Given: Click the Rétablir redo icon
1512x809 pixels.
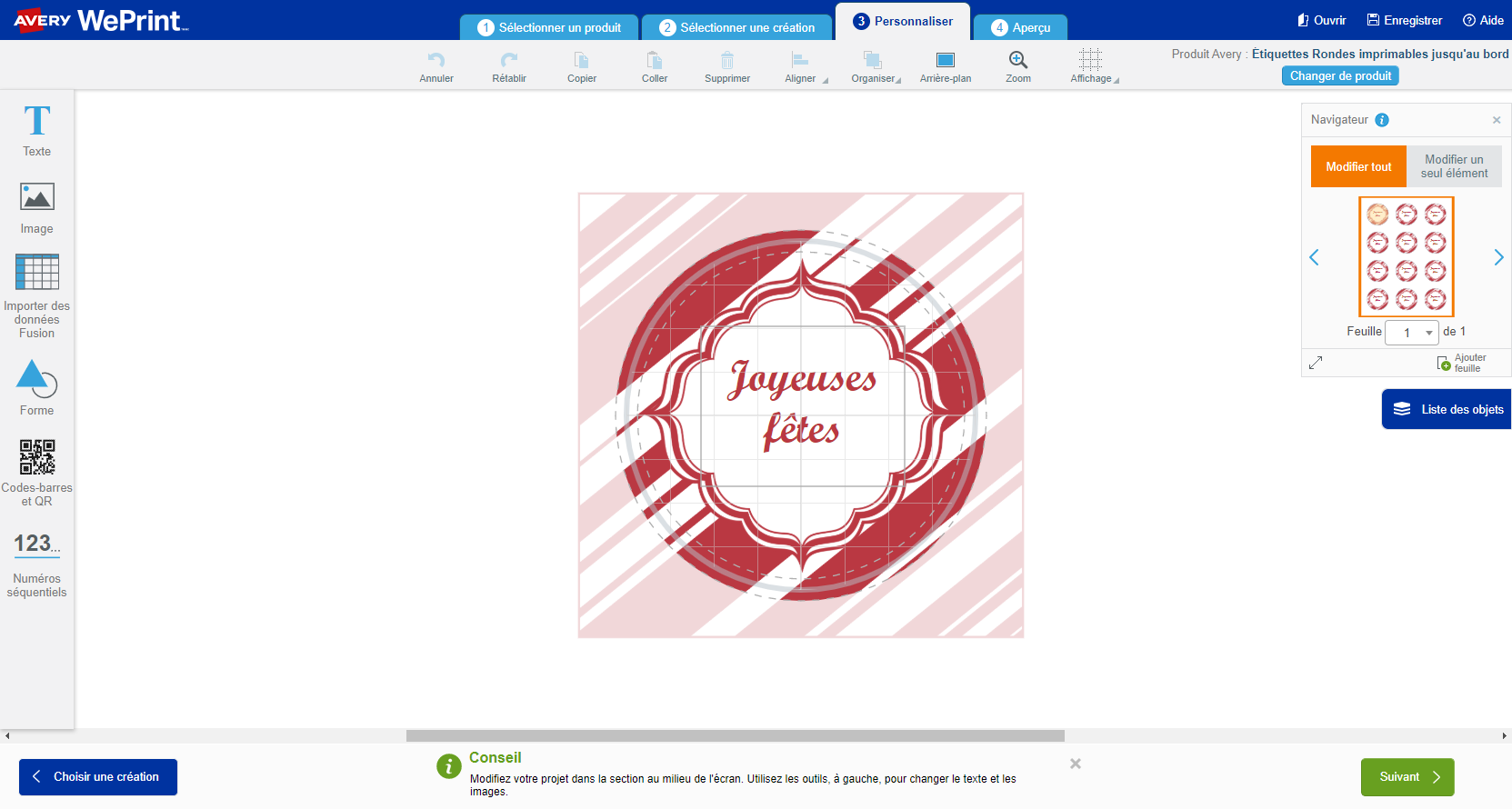Looking at the screenshot, I should tap(509, 60).
